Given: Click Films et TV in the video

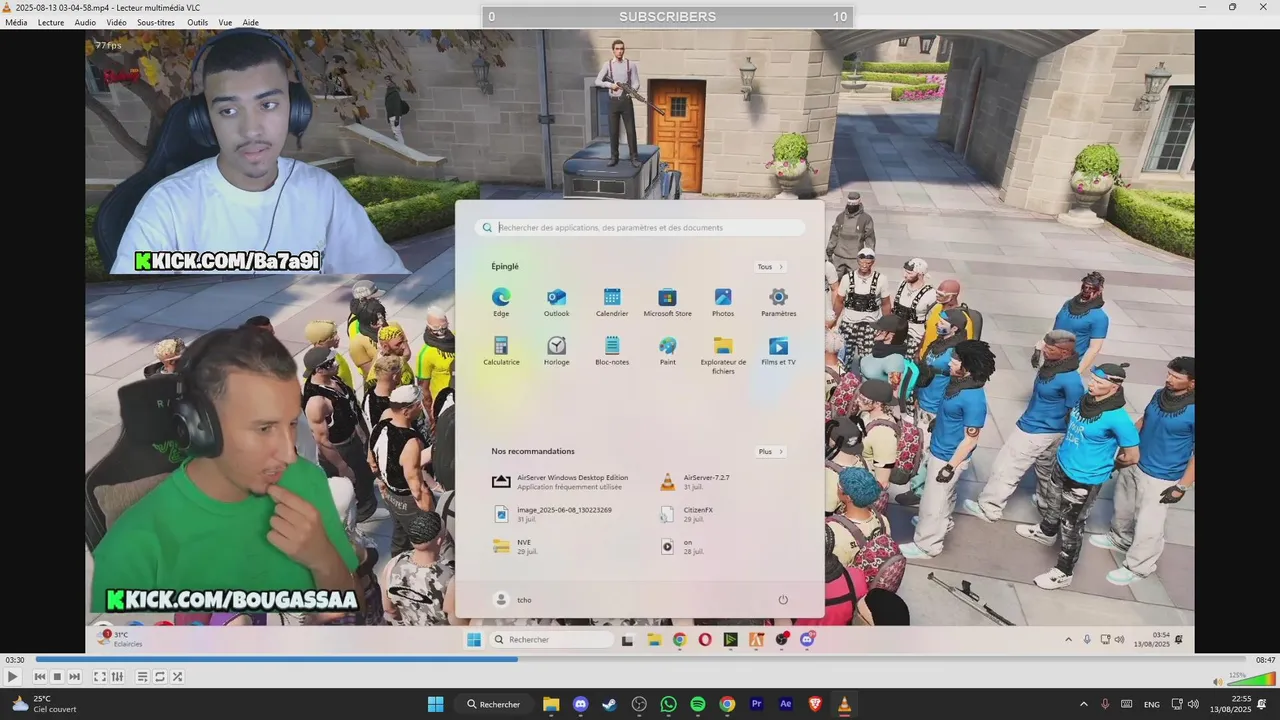Looking at the screenshot, I should tap(778, 351).
